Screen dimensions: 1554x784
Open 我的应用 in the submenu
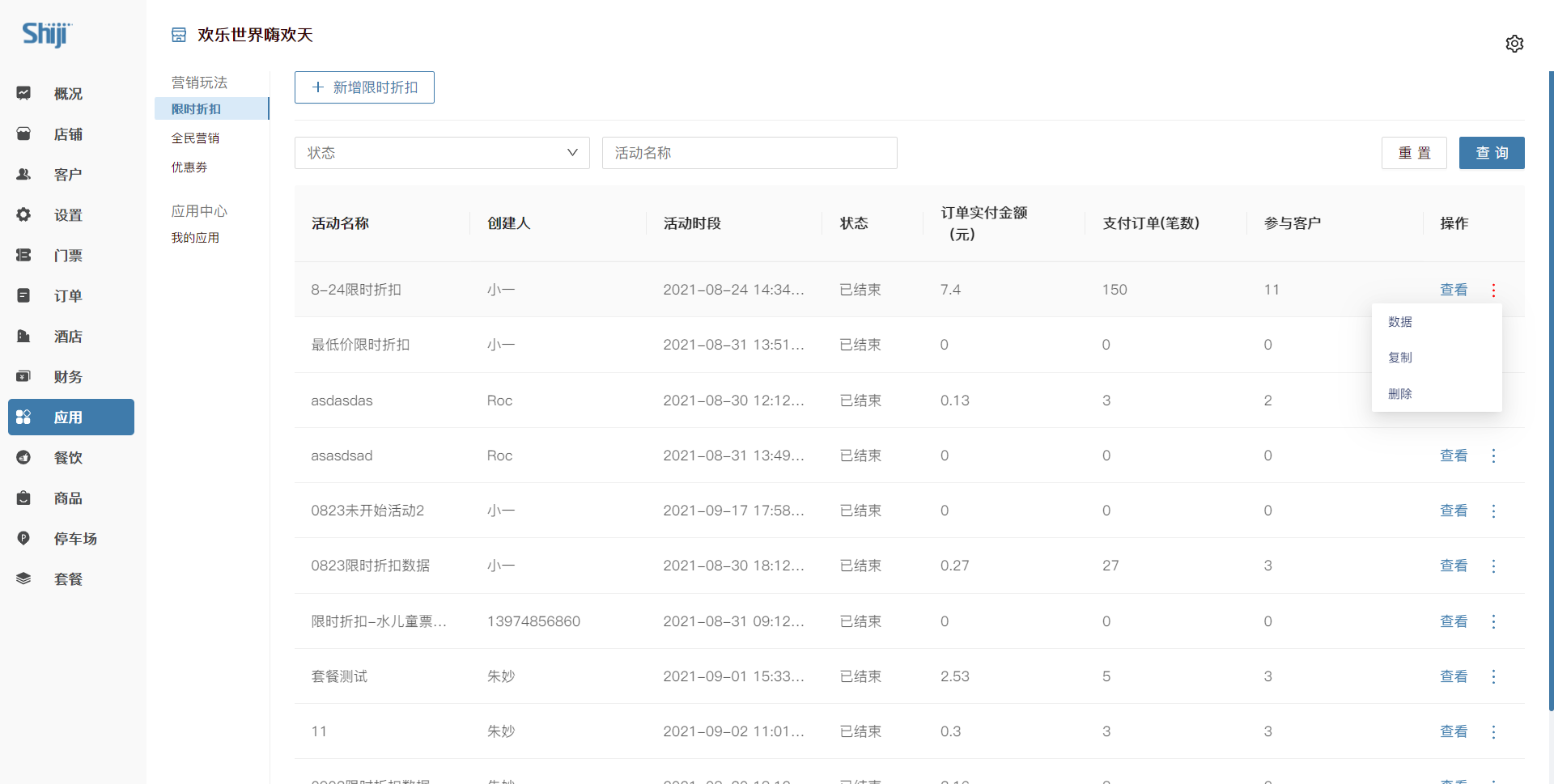click(x=195, y=238)
